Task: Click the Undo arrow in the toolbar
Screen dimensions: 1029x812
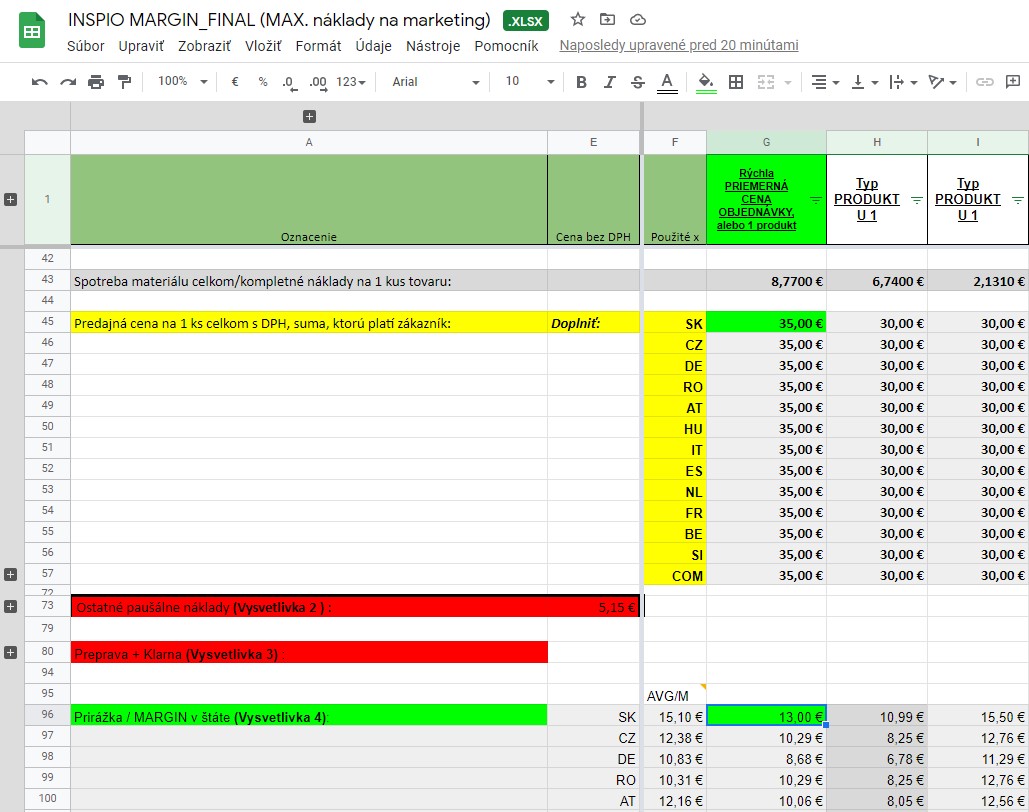Action: coord(39,82)
